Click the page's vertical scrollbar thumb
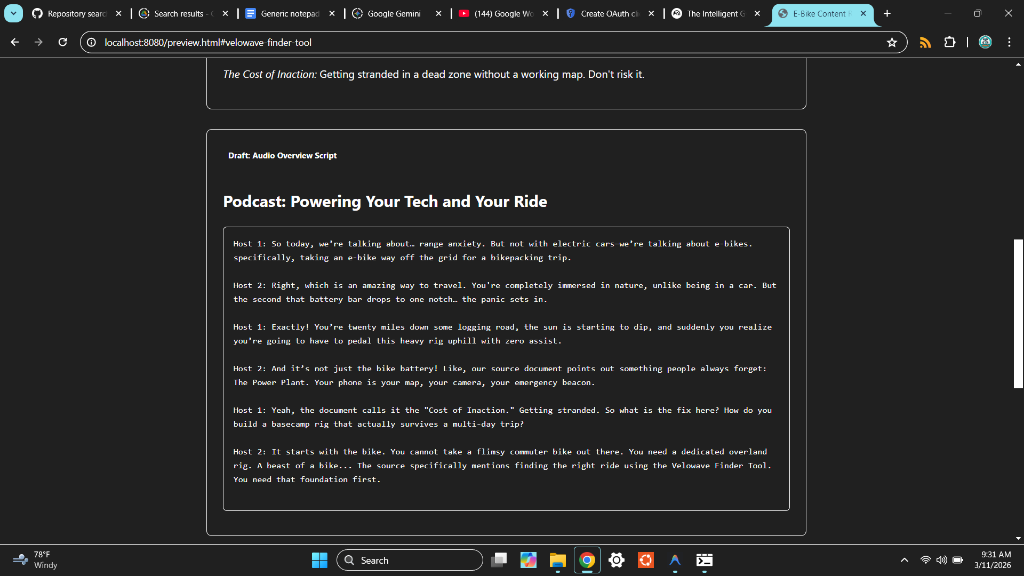Image resolution: width=1024 pixels, height=576 pixels. tap(1018, 313)
